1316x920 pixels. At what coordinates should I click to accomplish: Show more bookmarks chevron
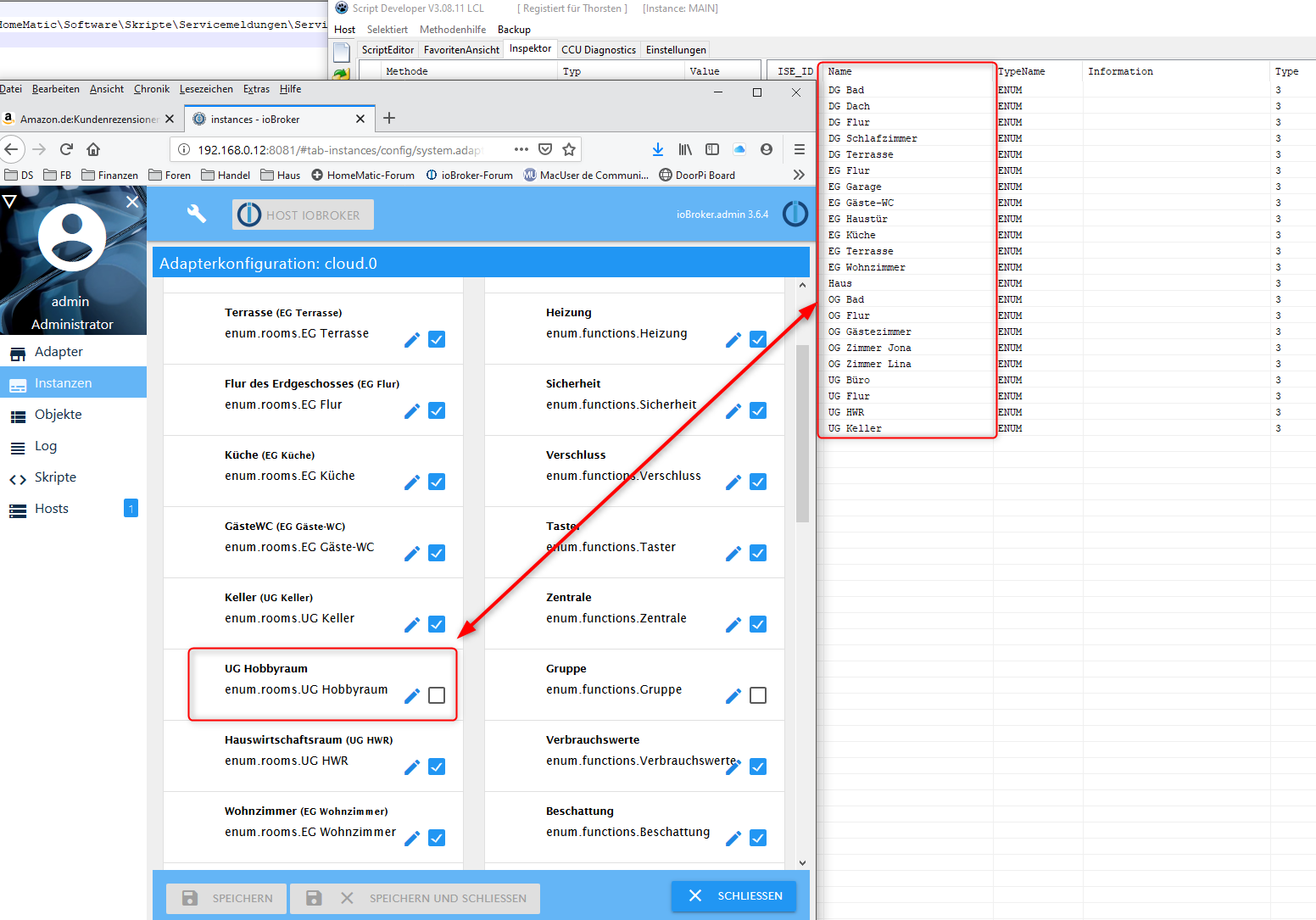(798, 175)
